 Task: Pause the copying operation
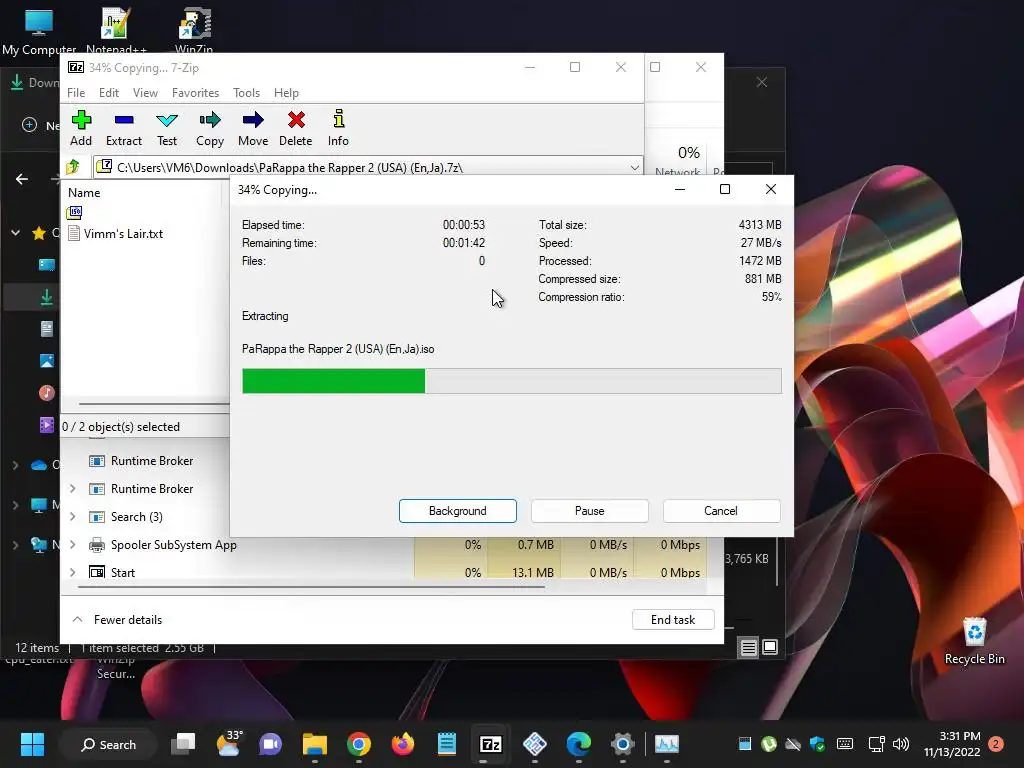point(590,511)
